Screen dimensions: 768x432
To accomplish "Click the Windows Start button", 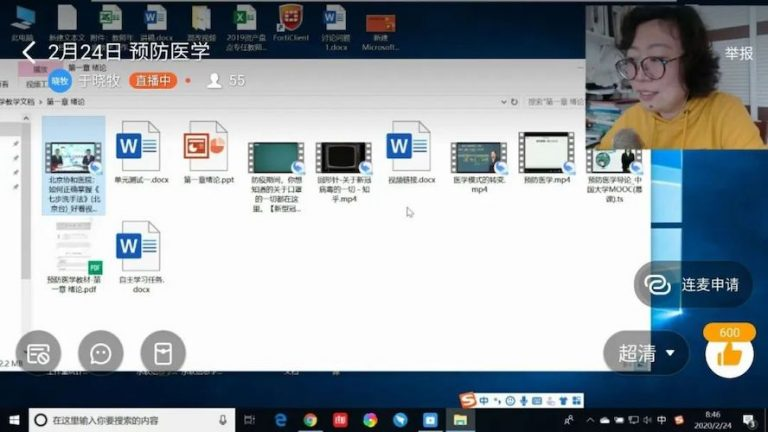I will pyautogui.click(x=14, y=420).
